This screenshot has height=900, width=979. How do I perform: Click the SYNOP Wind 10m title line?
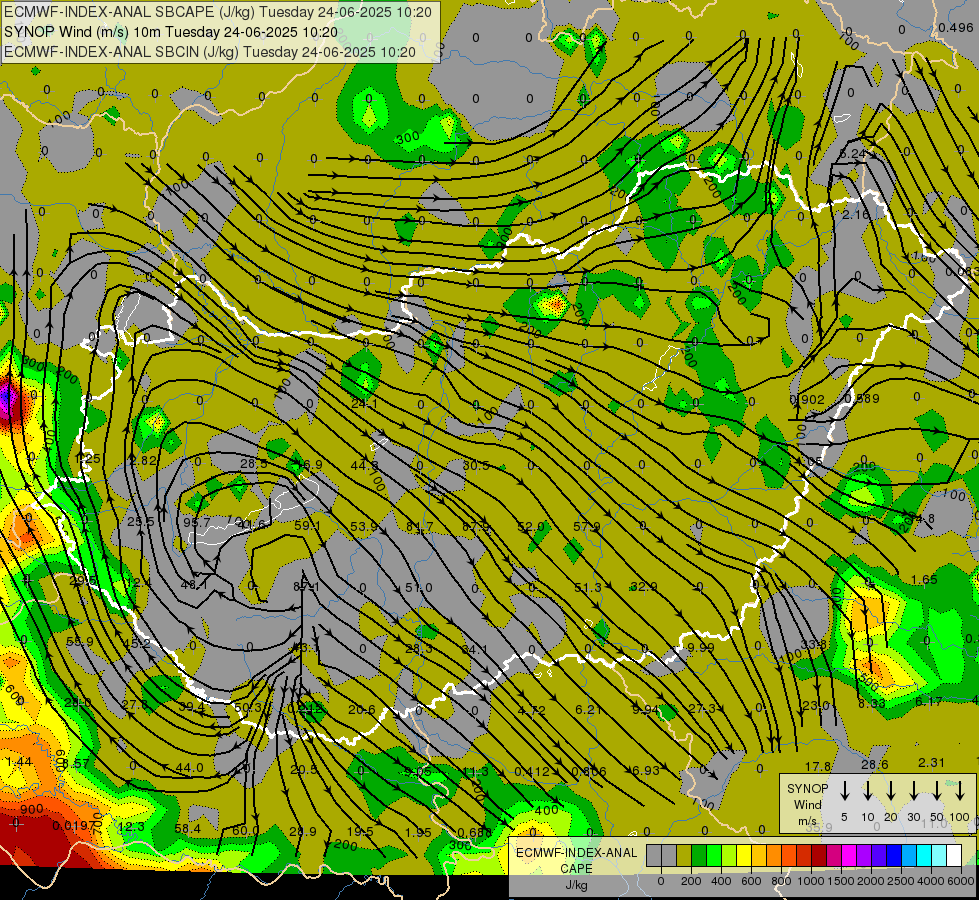point(170,32)
